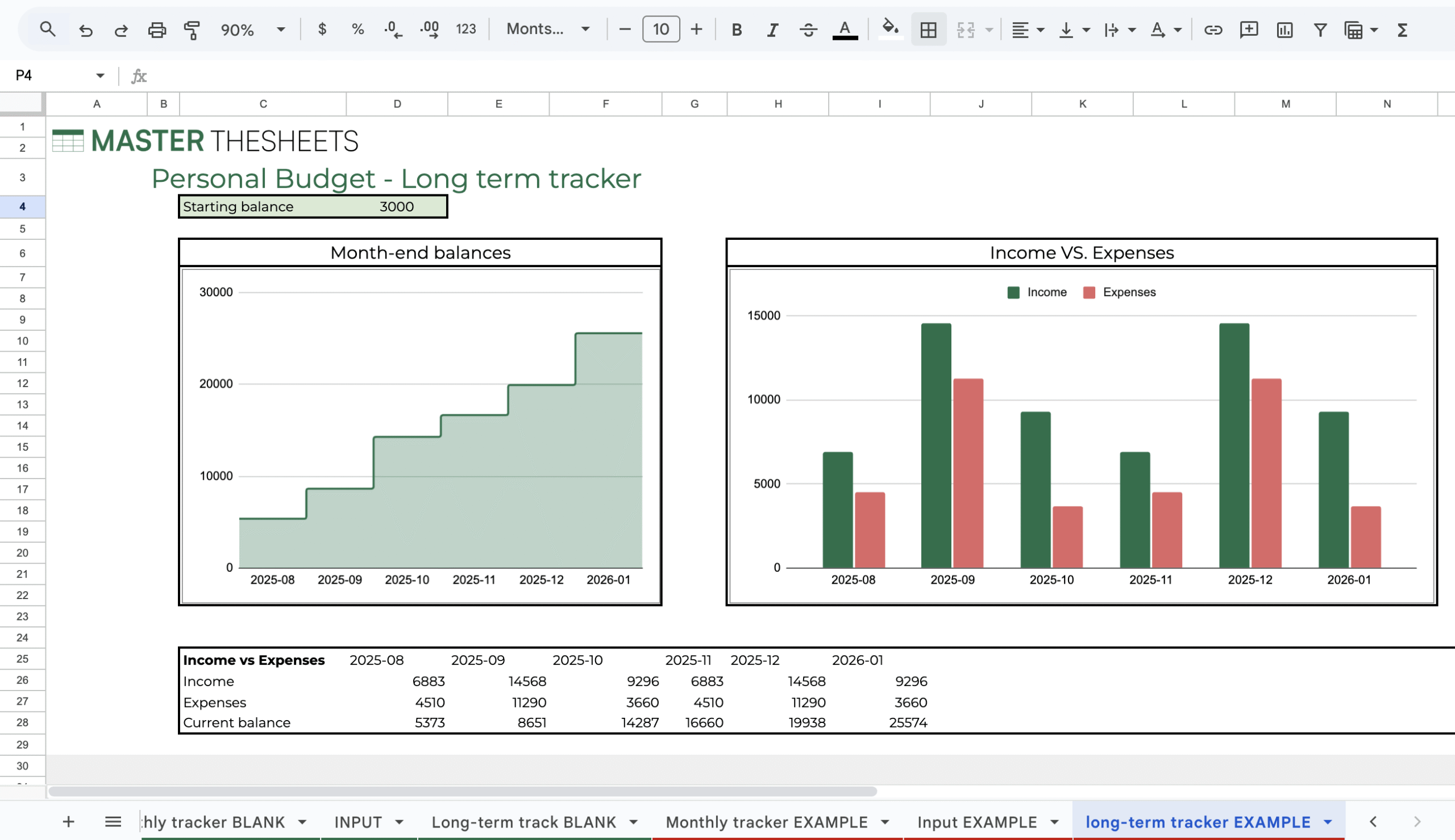Click the insert chart icon

click(x=1284, y=30)
